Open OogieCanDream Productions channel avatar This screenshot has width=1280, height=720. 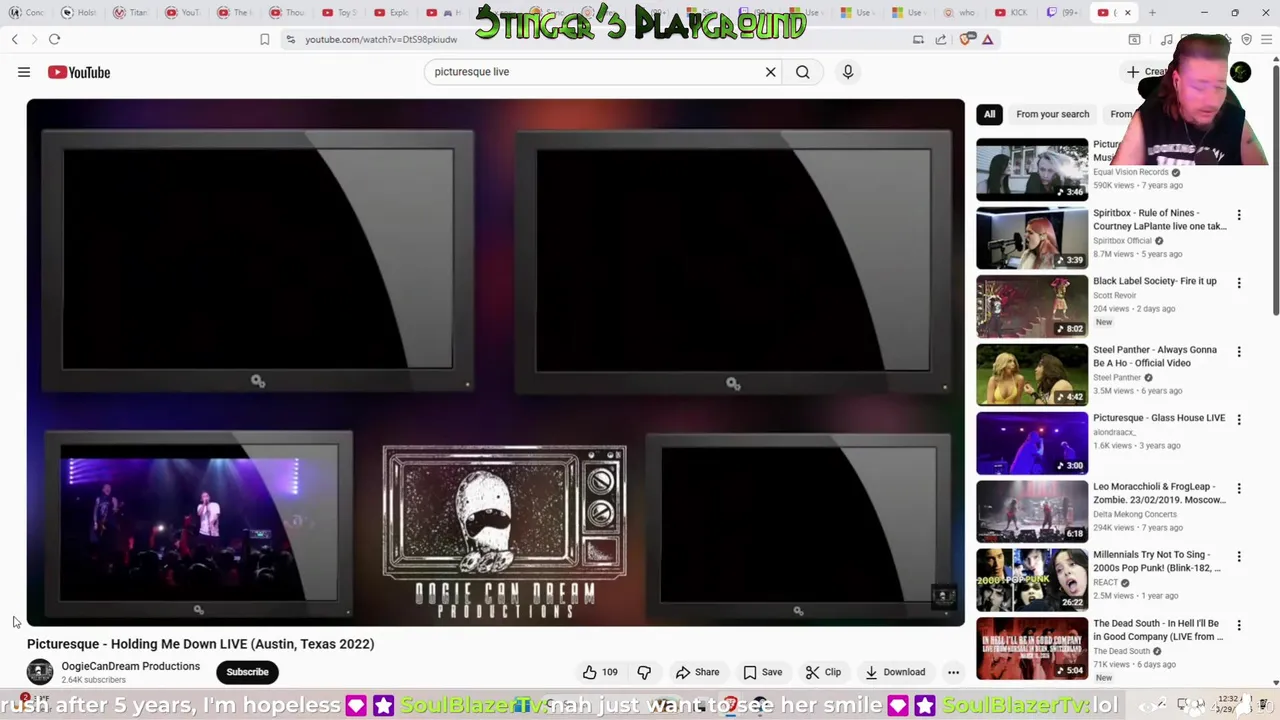click(40, 672)
